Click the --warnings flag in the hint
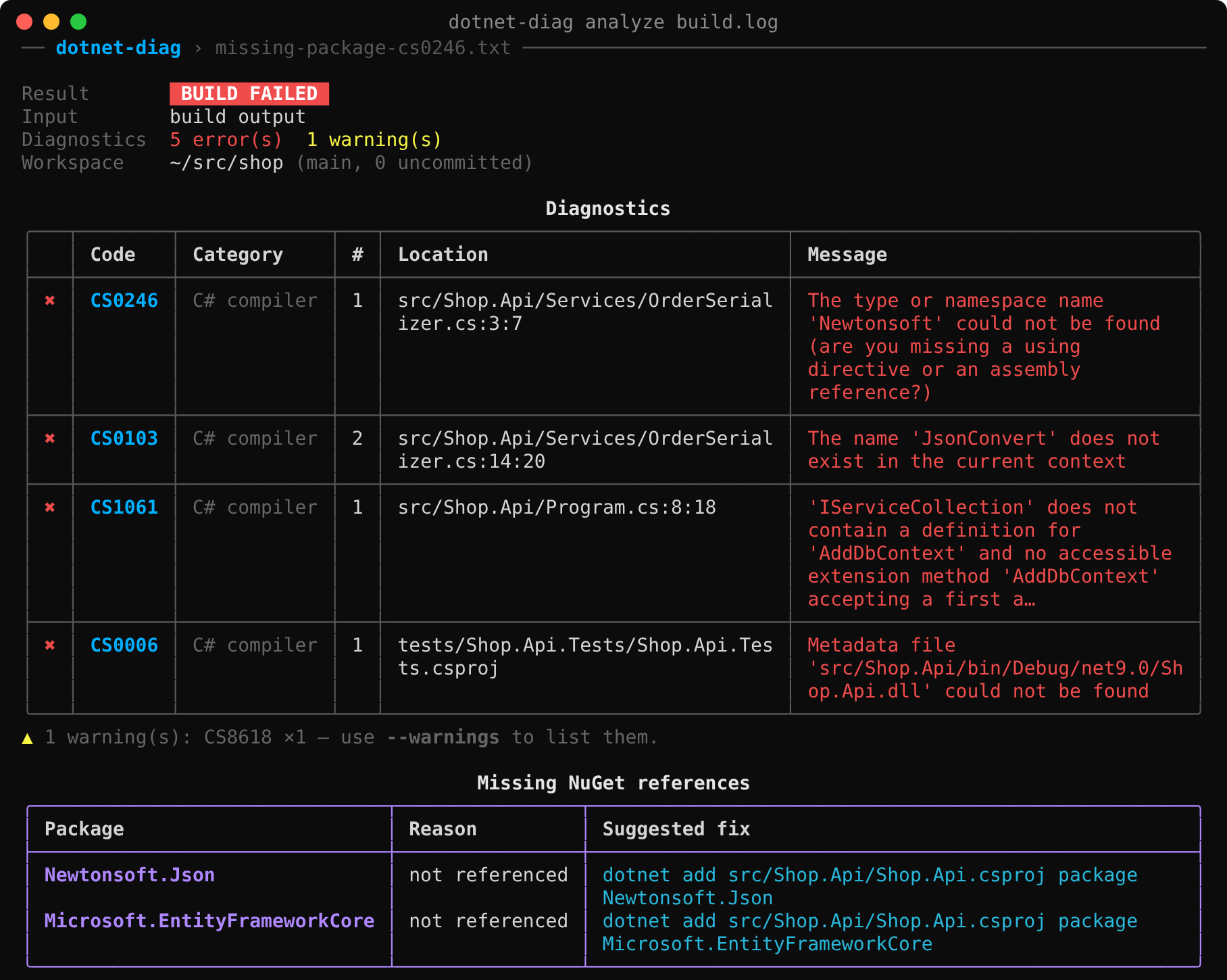Screen dimensions: 1227x980 [x=443, y=737]
